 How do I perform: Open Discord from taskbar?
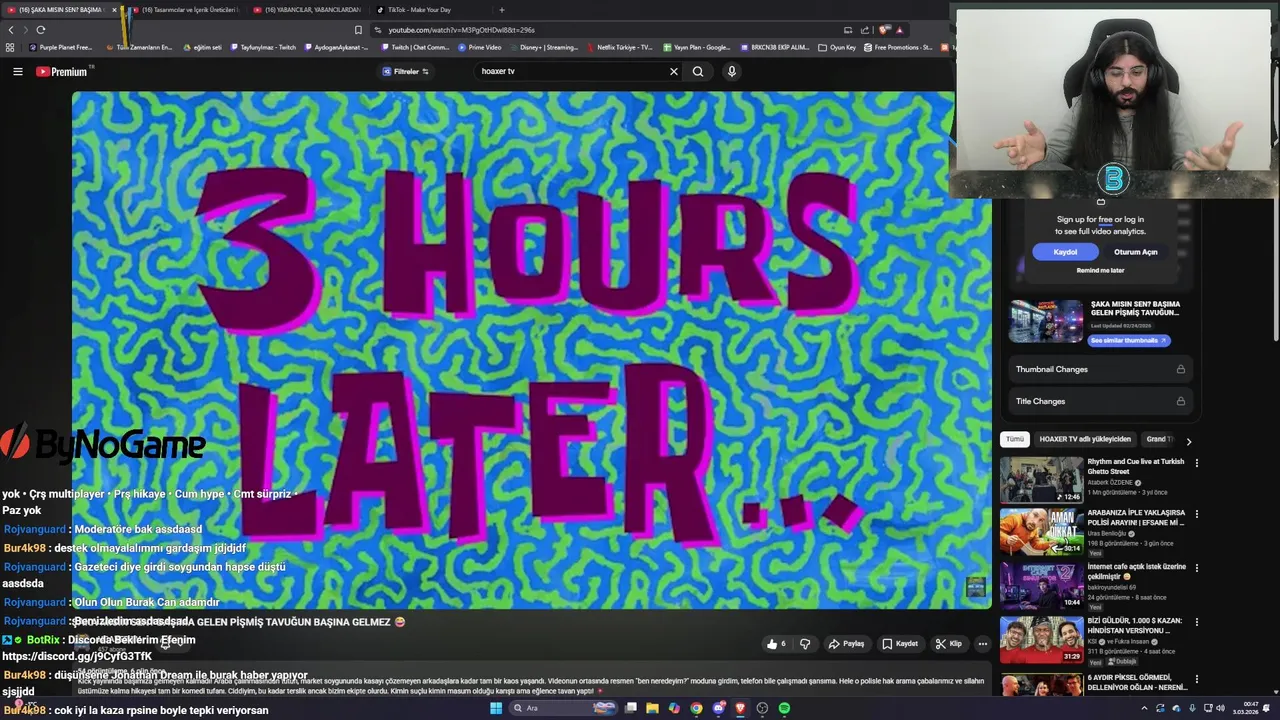(718, 708)
